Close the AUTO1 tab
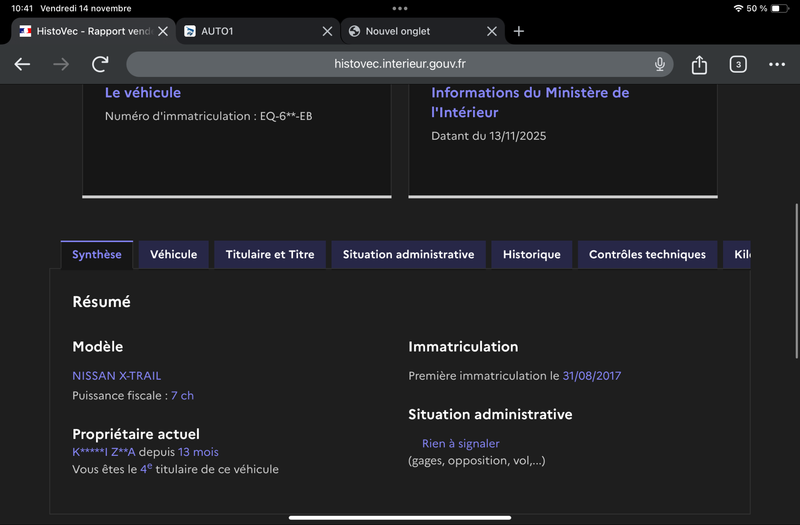Viewport: 800px width, 525px height. click(x=327, y=31)
